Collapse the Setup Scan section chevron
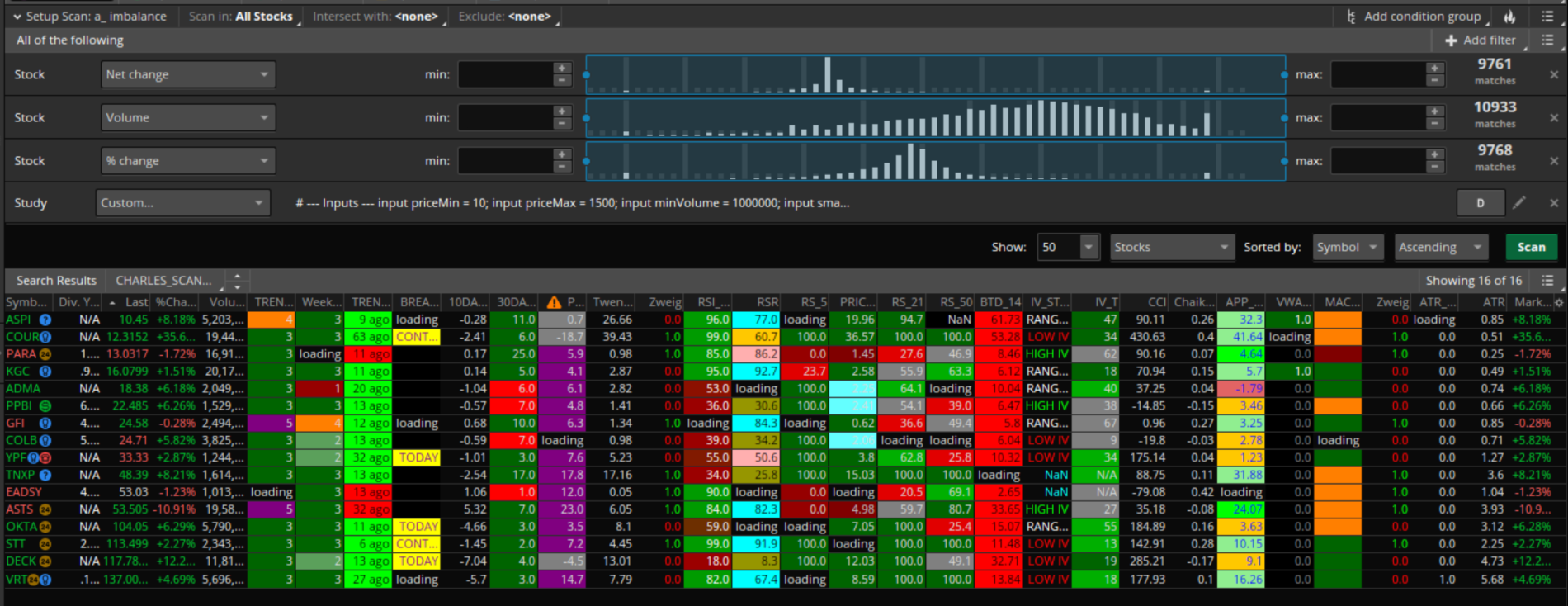Image resolution: width=1568 pixels, height=606 pixels. tap(17, 17)
